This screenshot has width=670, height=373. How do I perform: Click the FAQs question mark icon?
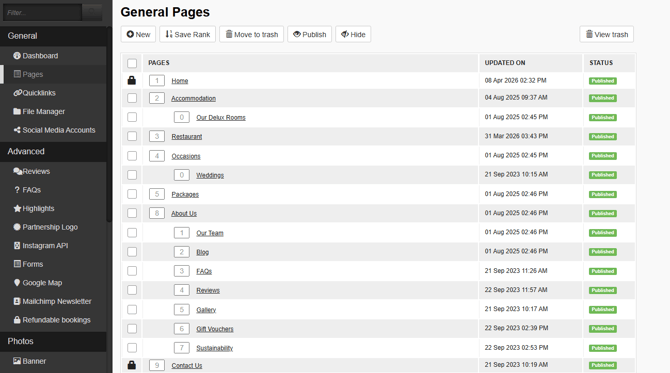point(17,190)
